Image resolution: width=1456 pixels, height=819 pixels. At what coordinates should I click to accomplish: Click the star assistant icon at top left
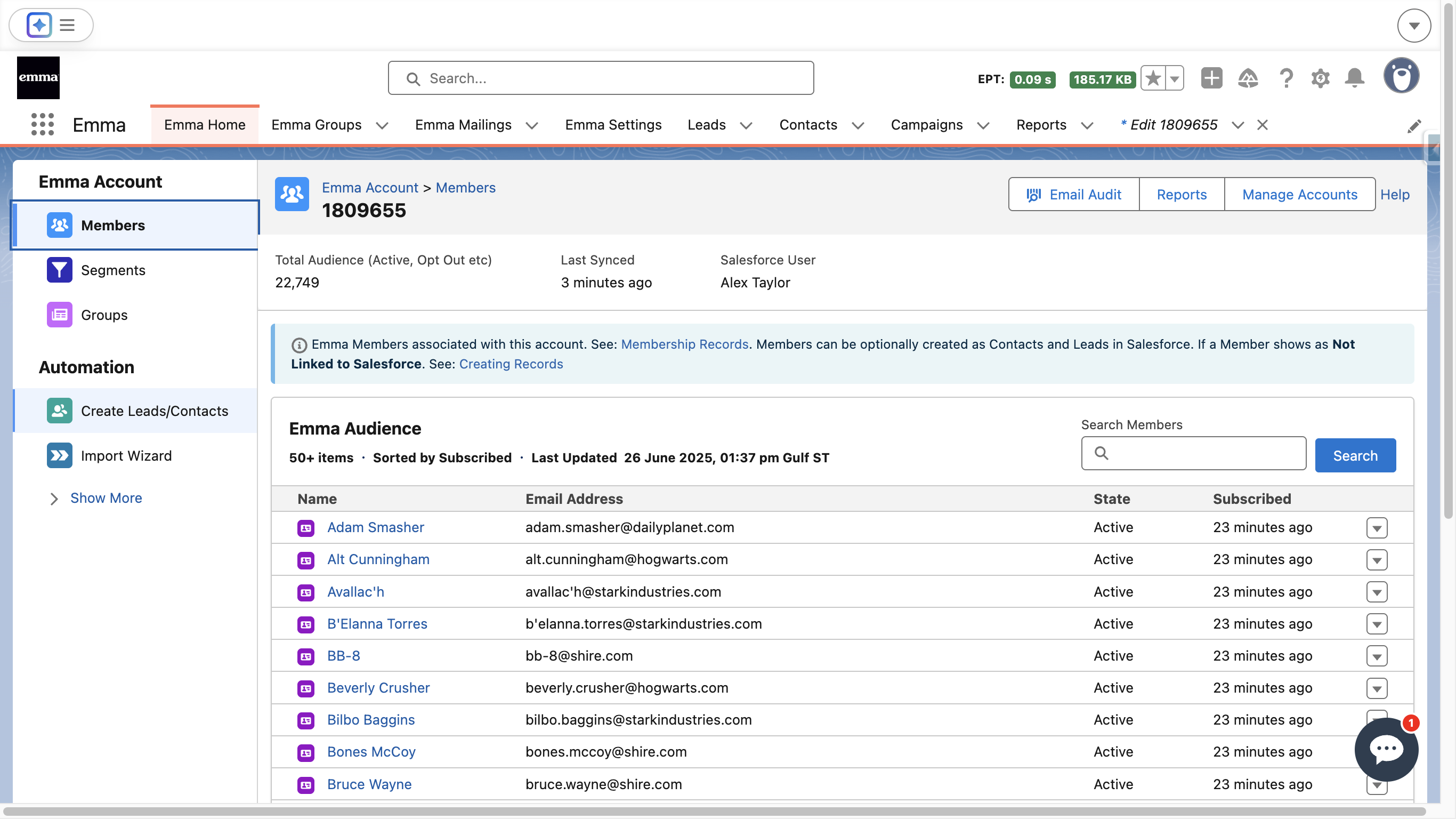(x=39, y=25)
